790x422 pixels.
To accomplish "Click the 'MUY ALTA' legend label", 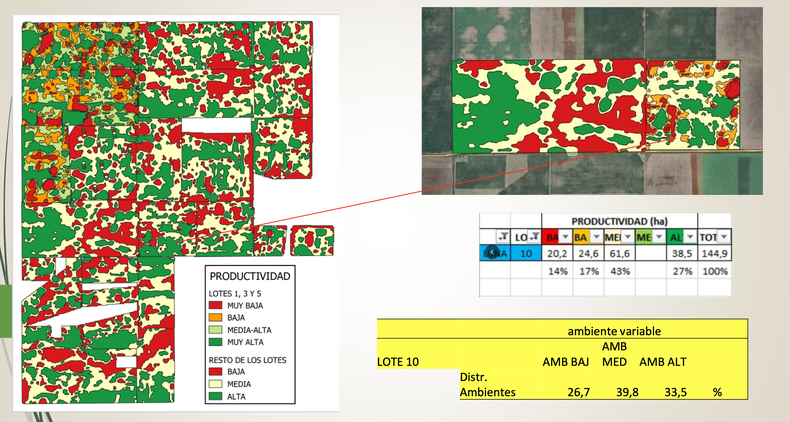I will pos(245,342).
